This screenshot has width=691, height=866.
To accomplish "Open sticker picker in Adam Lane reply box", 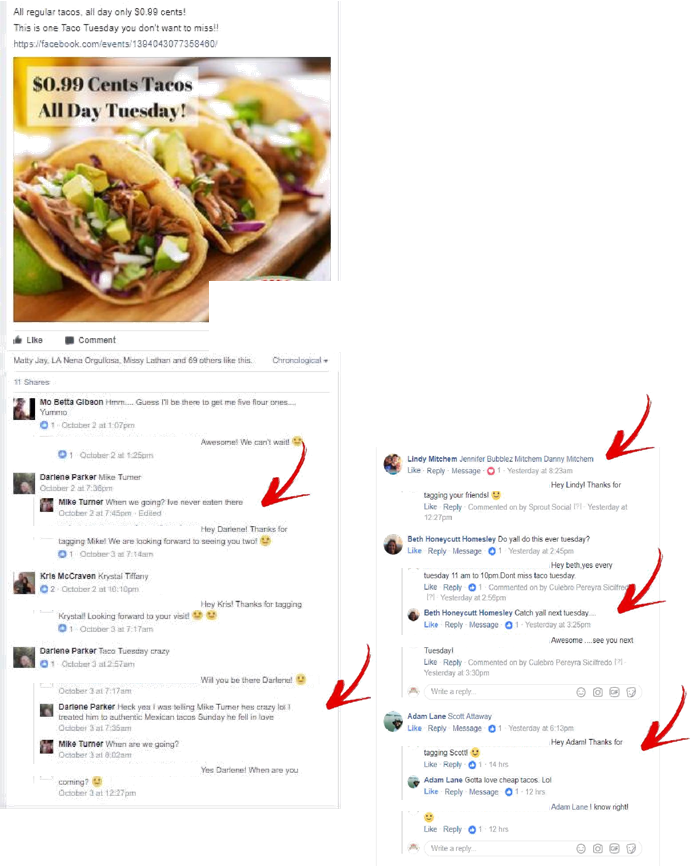I will [x=631, y=848].
